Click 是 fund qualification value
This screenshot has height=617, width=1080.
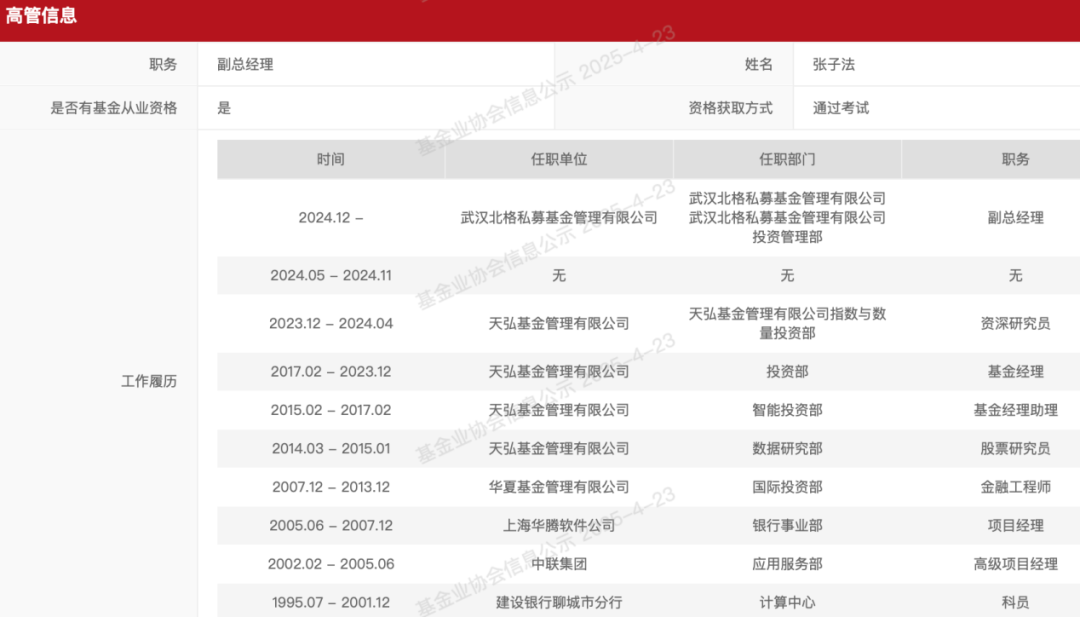click(224, 108)
